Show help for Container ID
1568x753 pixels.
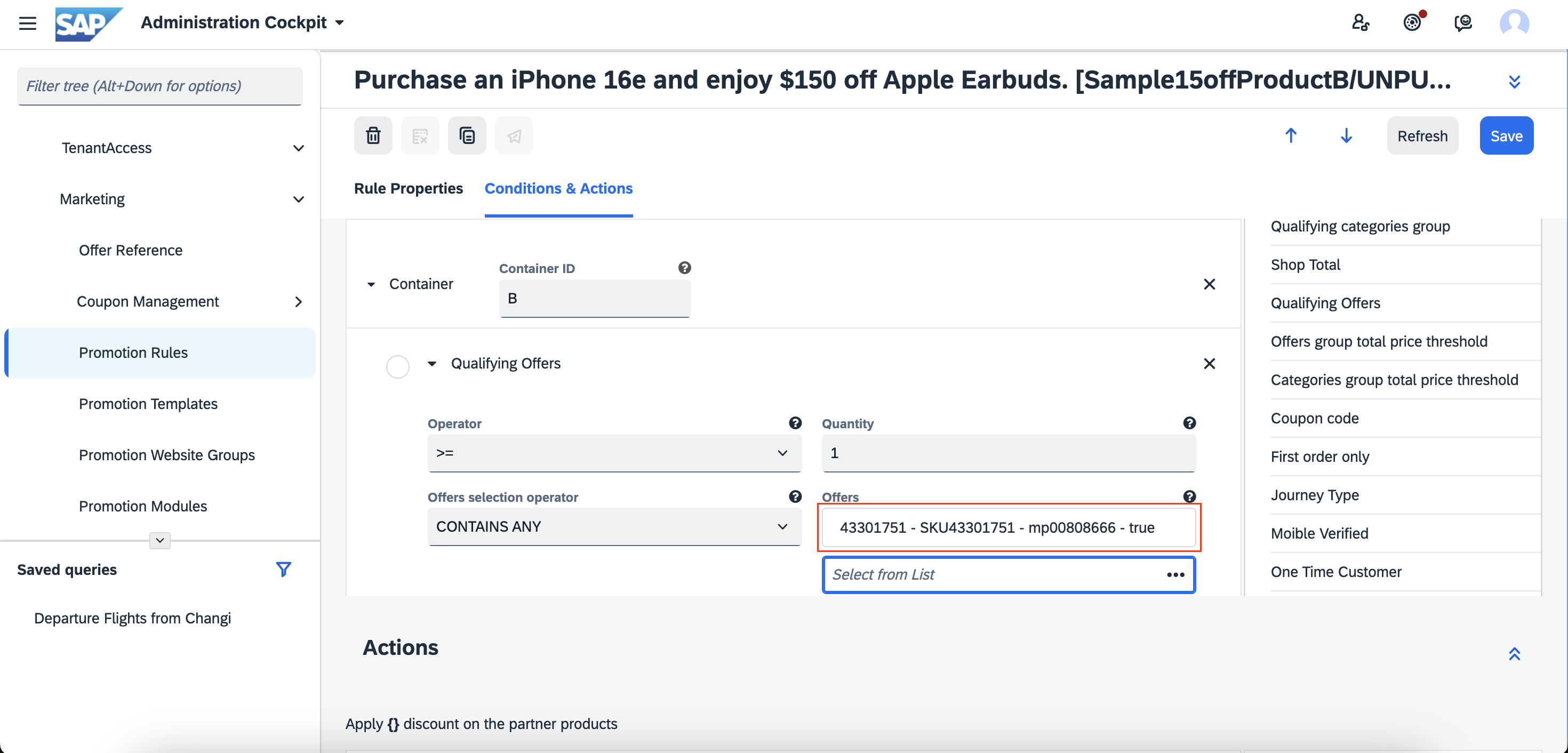pyautogui.click(x=684, y=268)
